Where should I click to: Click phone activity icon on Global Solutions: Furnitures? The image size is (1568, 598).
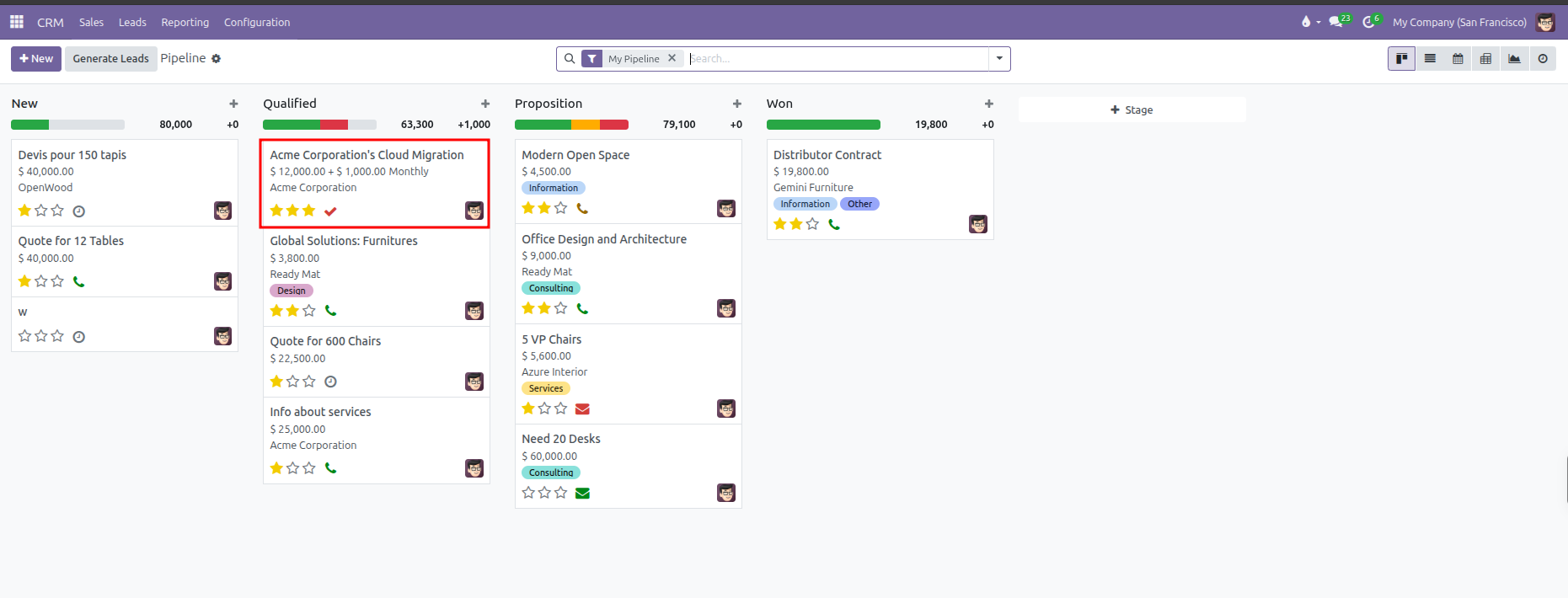330,311
